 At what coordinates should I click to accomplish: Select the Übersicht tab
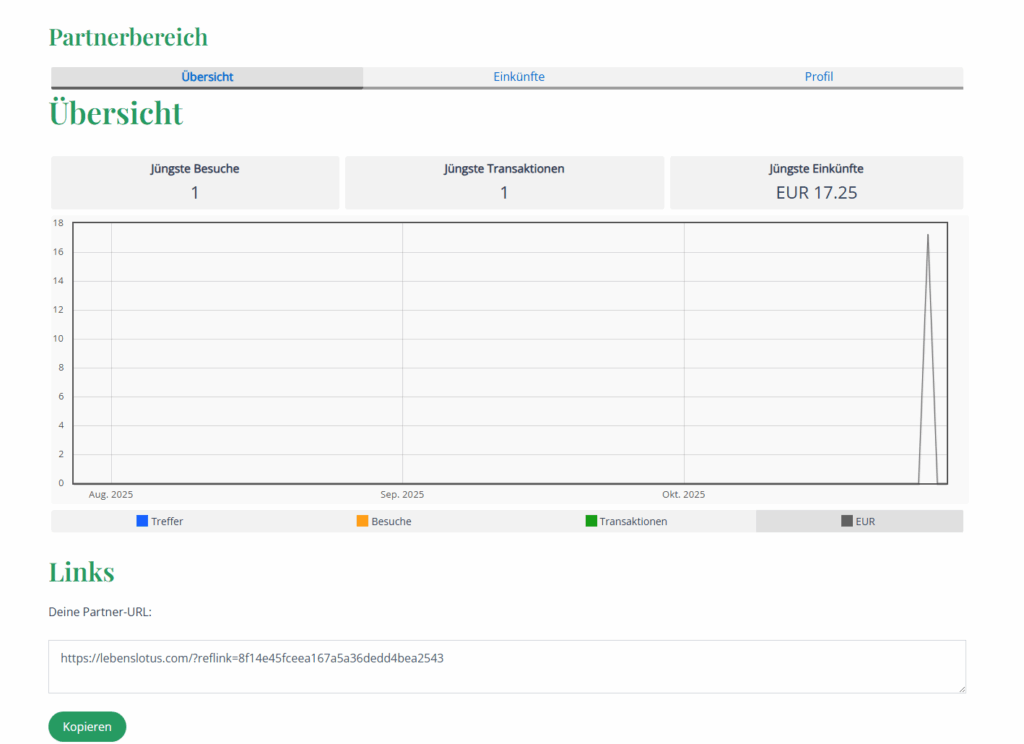click(207, 77)
